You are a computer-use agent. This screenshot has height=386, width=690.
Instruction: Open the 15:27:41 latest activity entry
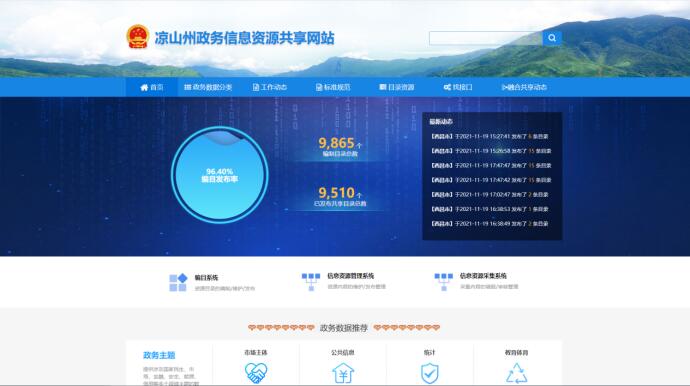point(489,136)
